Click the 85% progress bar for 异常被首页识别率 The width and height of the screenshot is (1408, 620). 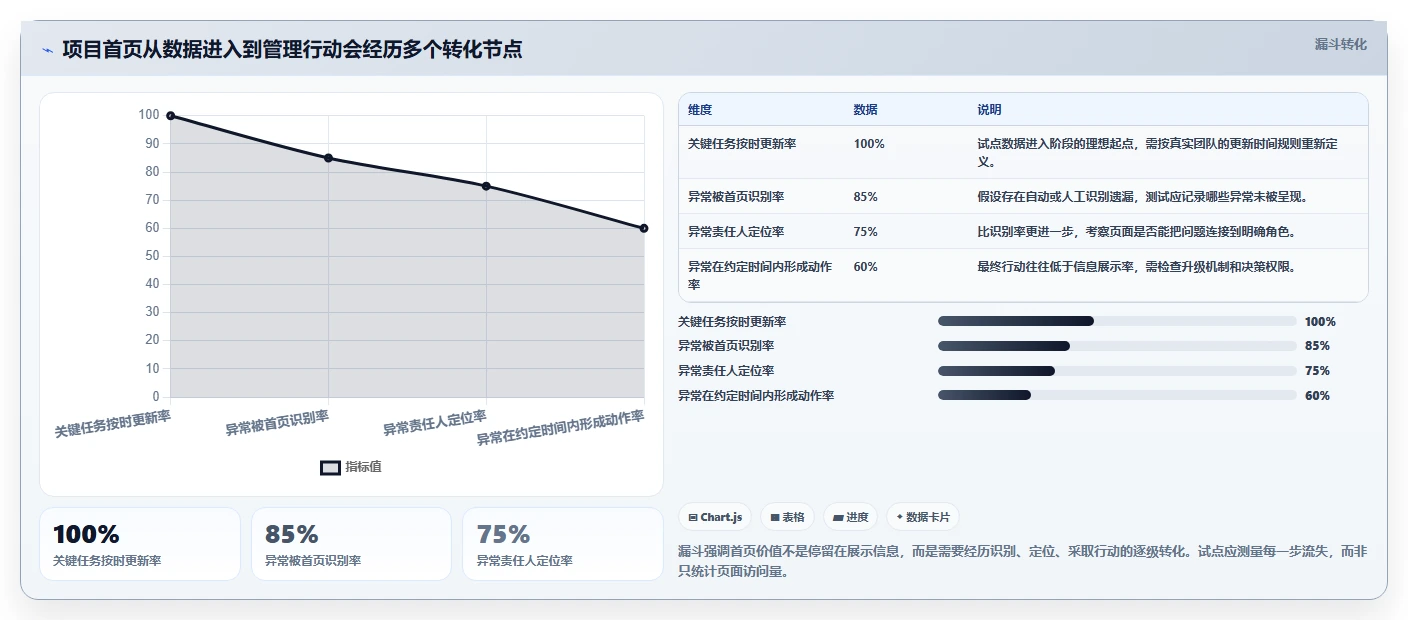coord(1117,346)
